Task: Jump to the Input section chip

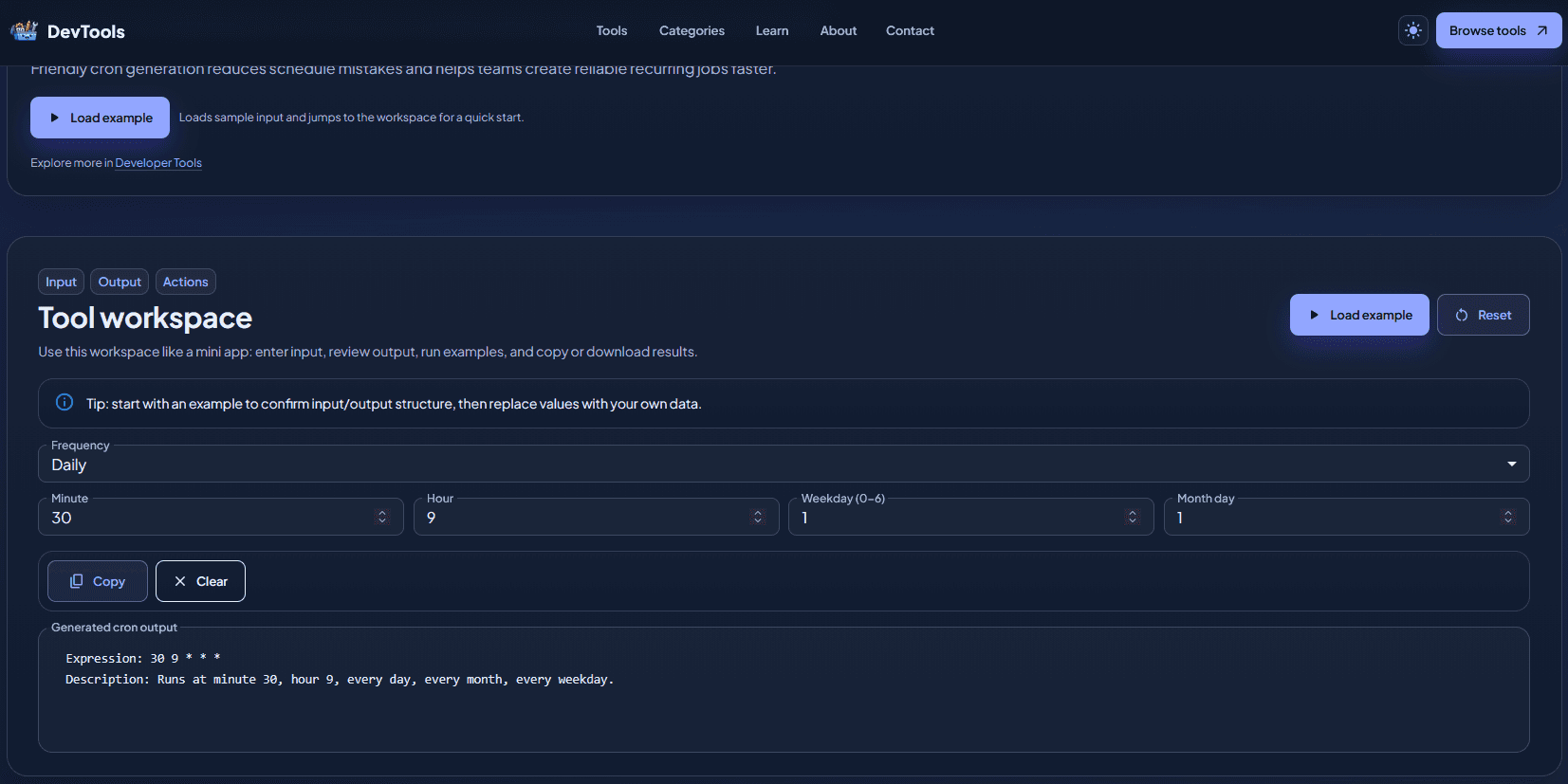Action: pos(61,283)
